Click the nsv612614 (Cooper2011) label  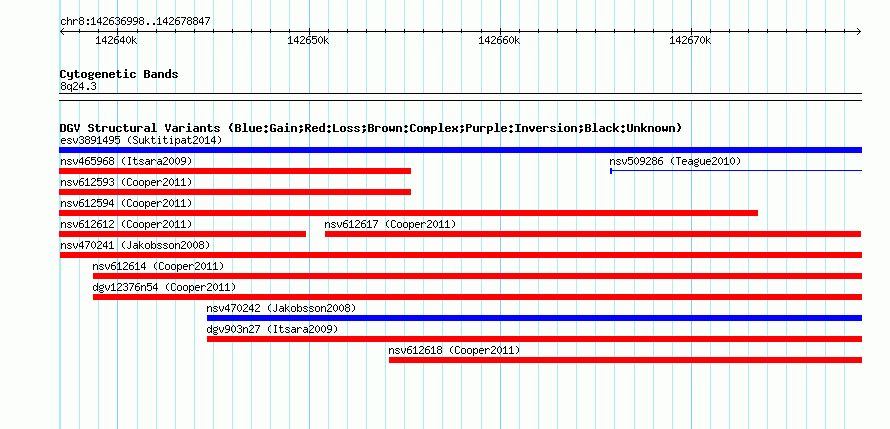(x=158, y=266)
